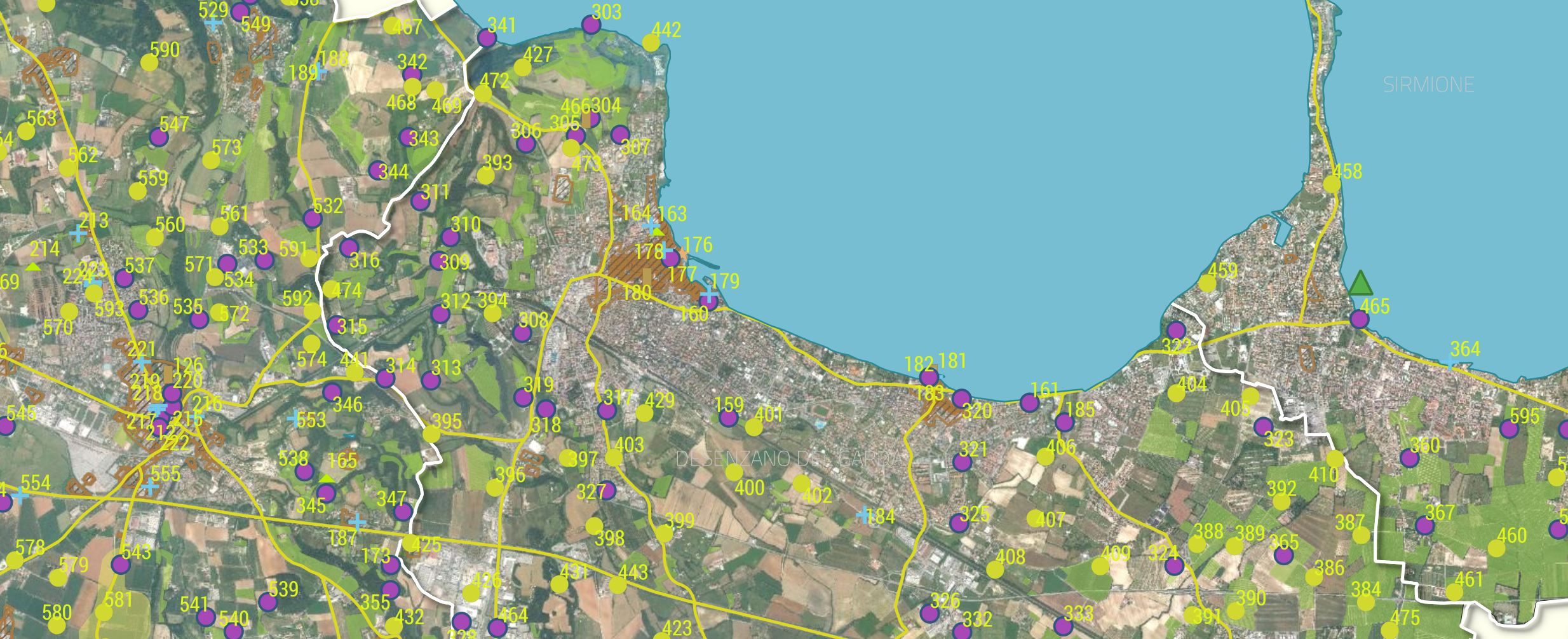Open yellow marker 429
Screen dimensions: 1568x639
pyautogui.click(x=644, y=413)
